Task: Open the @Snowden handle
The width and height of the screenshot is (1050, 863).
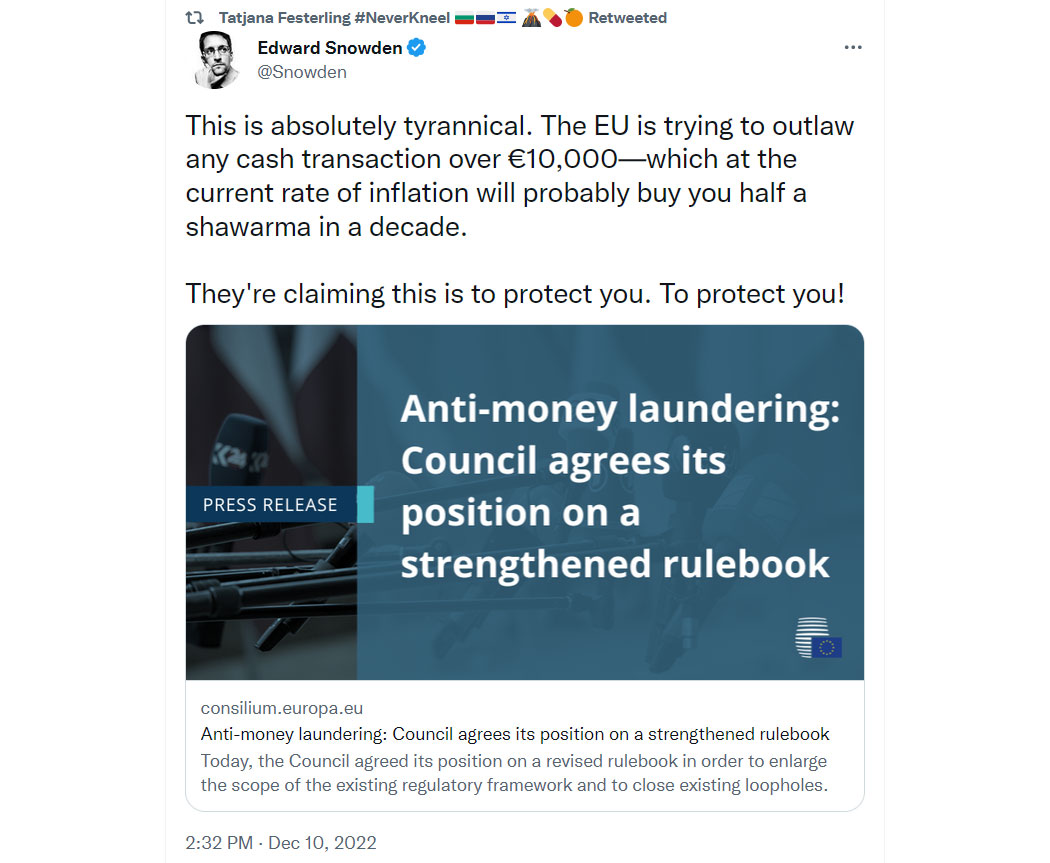Action: pos(302,72)
